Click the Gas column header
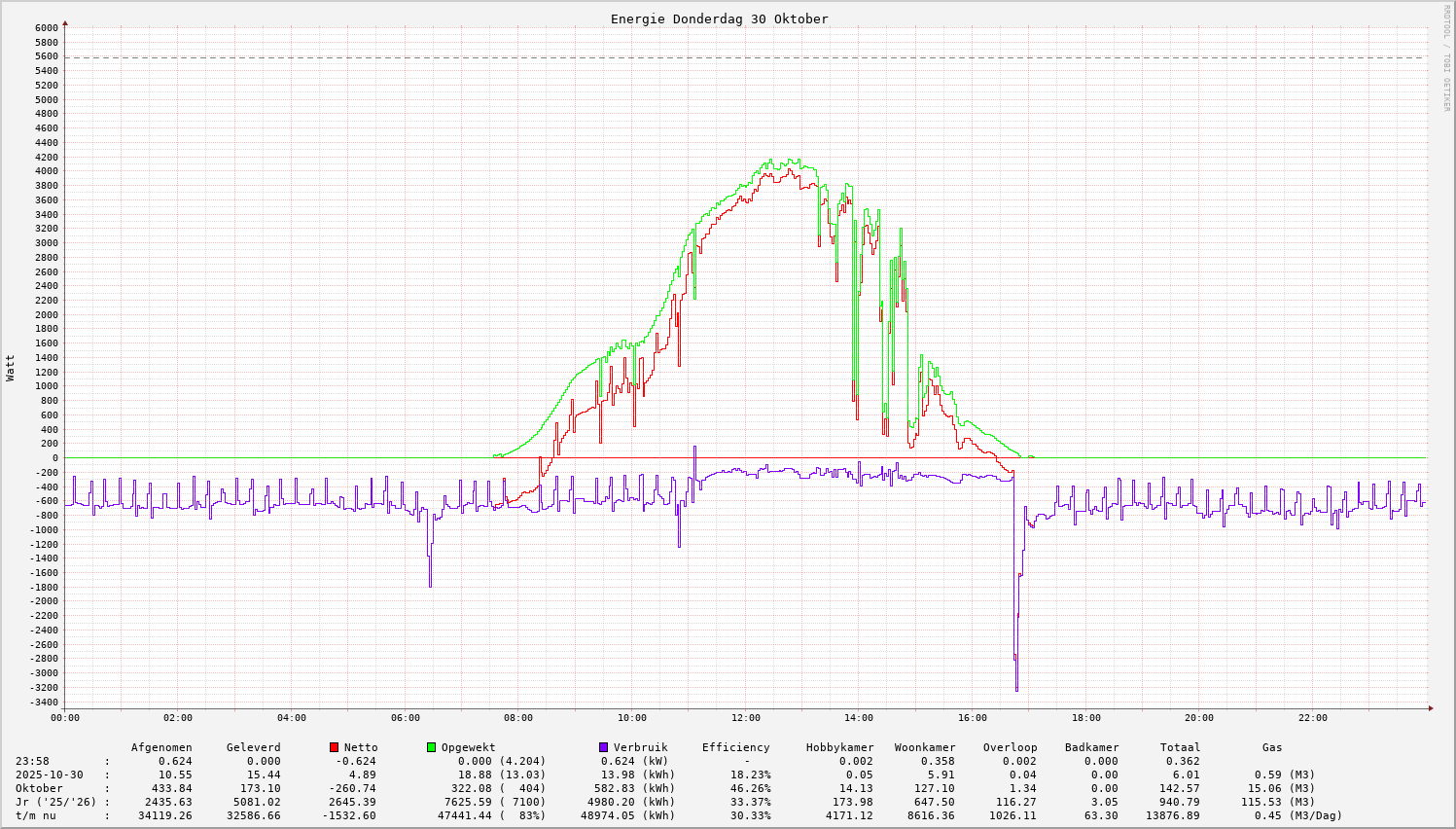Viewport: 1456px width, 829px height. [x=1272, y=747]
